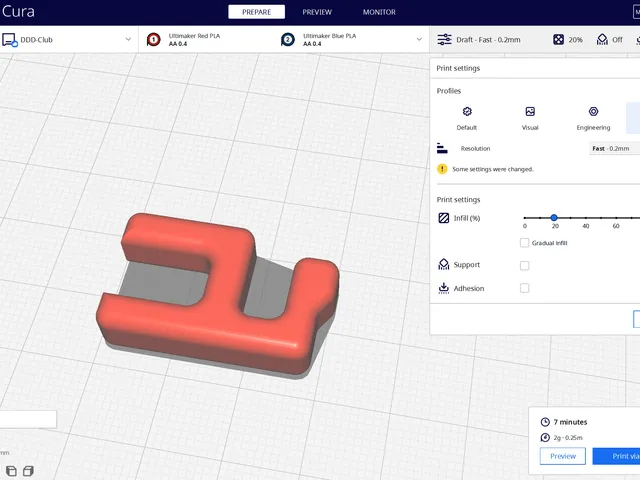Click the Preview button
This screenshot has height=480, width=640.
point(563,456)
